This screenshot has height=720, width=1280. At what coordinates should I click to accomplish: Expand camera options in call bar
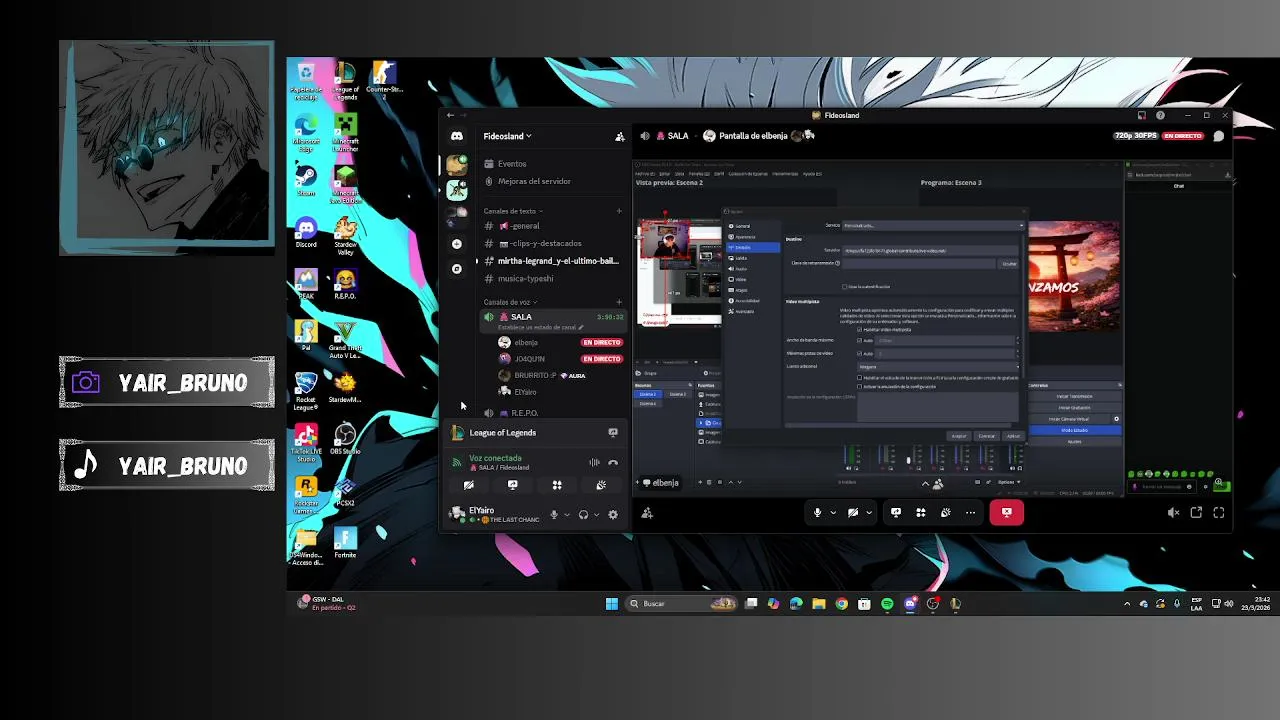[x=868, y=513]
